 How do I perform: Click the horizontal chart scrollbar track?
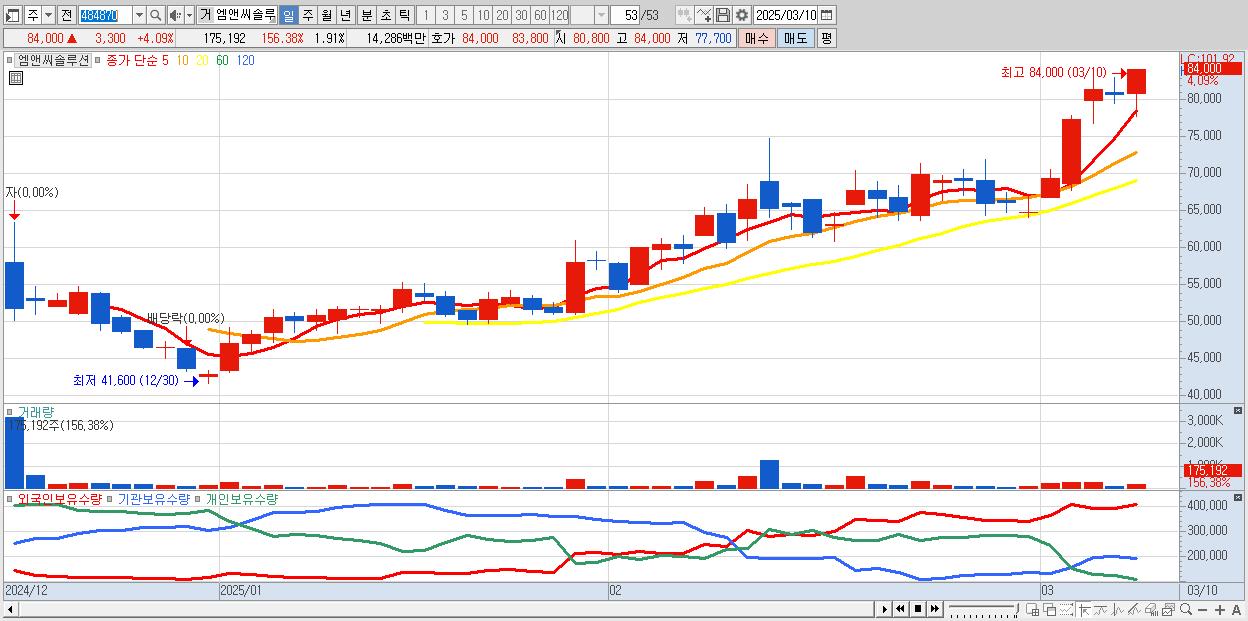click(x=445, y=609)
